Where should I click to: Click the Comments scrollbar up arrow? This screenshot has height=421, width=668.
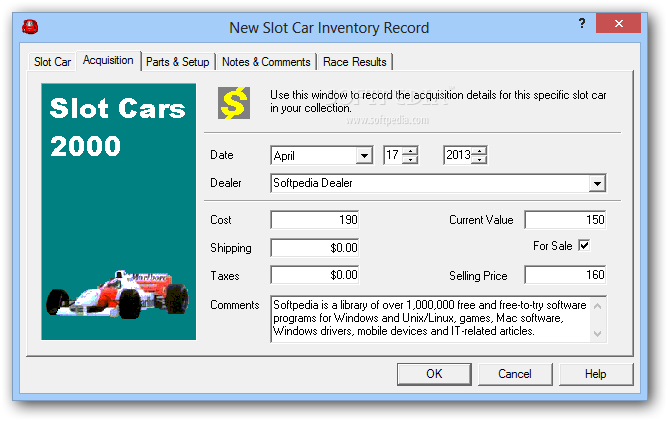598,306
